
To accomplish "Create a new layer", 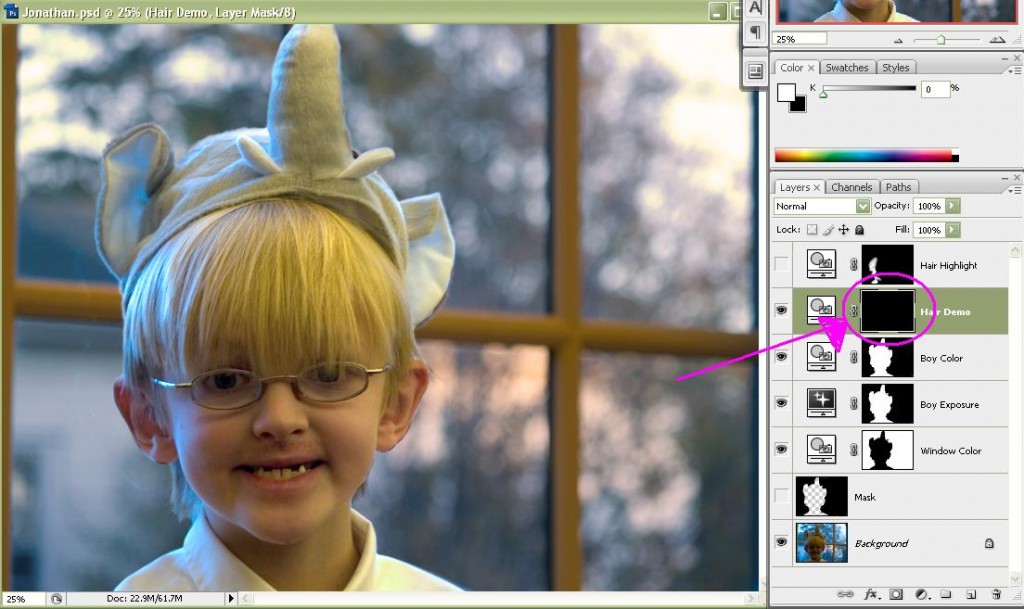I will click(x=971, y=595).
